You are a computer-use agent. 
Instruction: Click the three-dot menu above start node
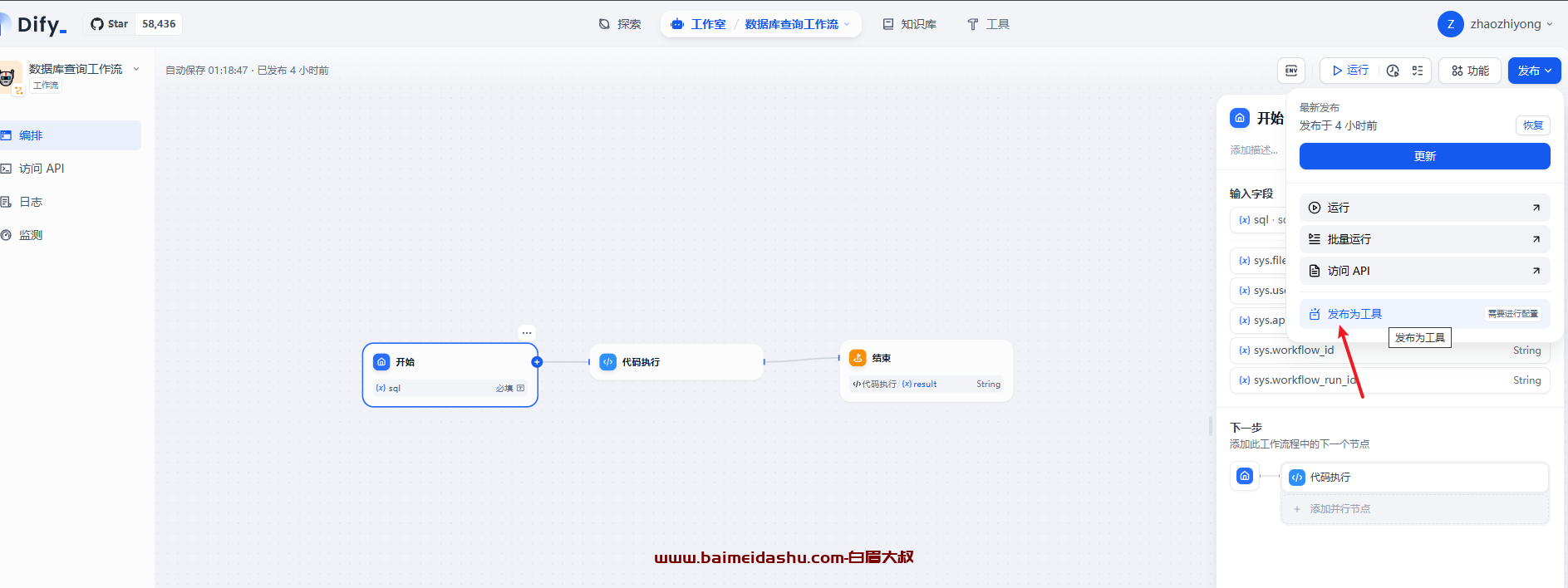point(527,332)
